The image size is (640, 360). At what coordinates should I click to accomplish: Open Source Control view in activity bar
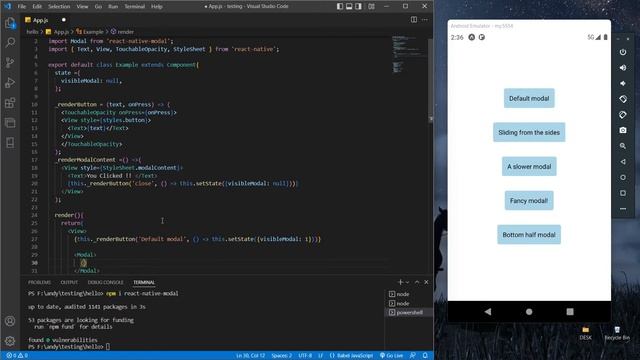[10, 62]
